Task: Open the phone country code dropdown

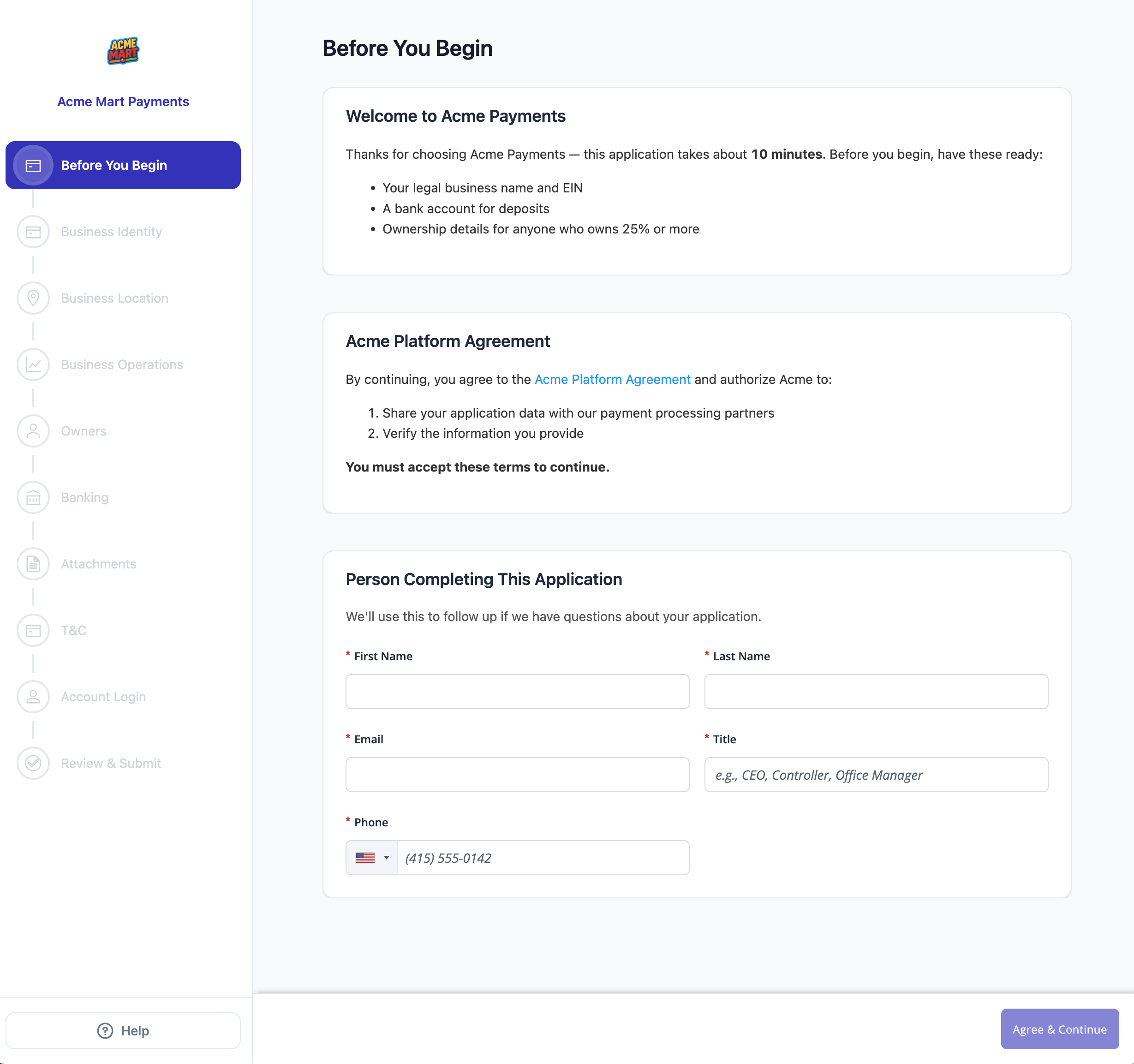Action: (x=372, y=857)
